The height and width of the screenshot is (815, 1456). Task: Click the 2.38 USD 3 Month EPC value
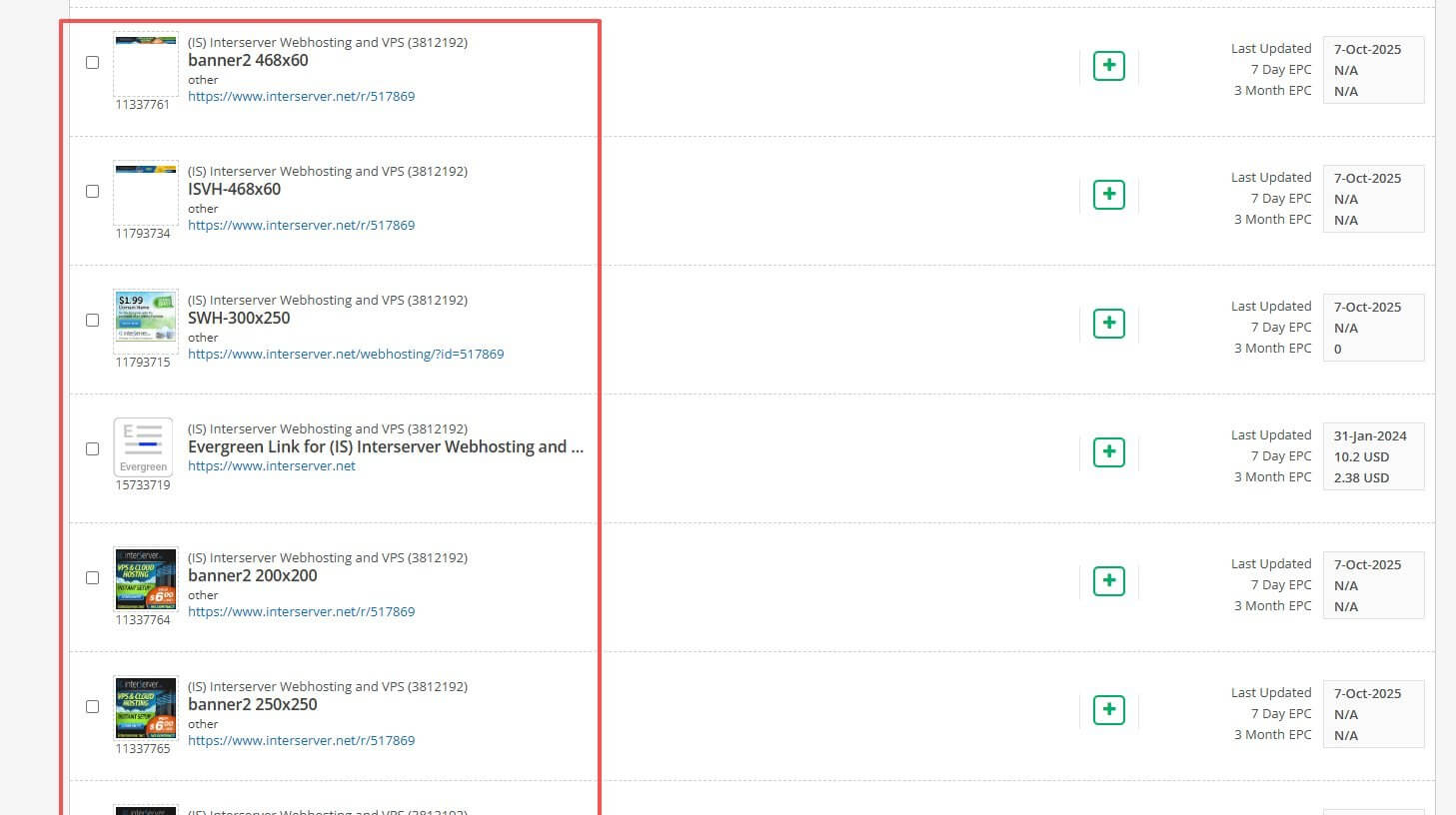1361,478
